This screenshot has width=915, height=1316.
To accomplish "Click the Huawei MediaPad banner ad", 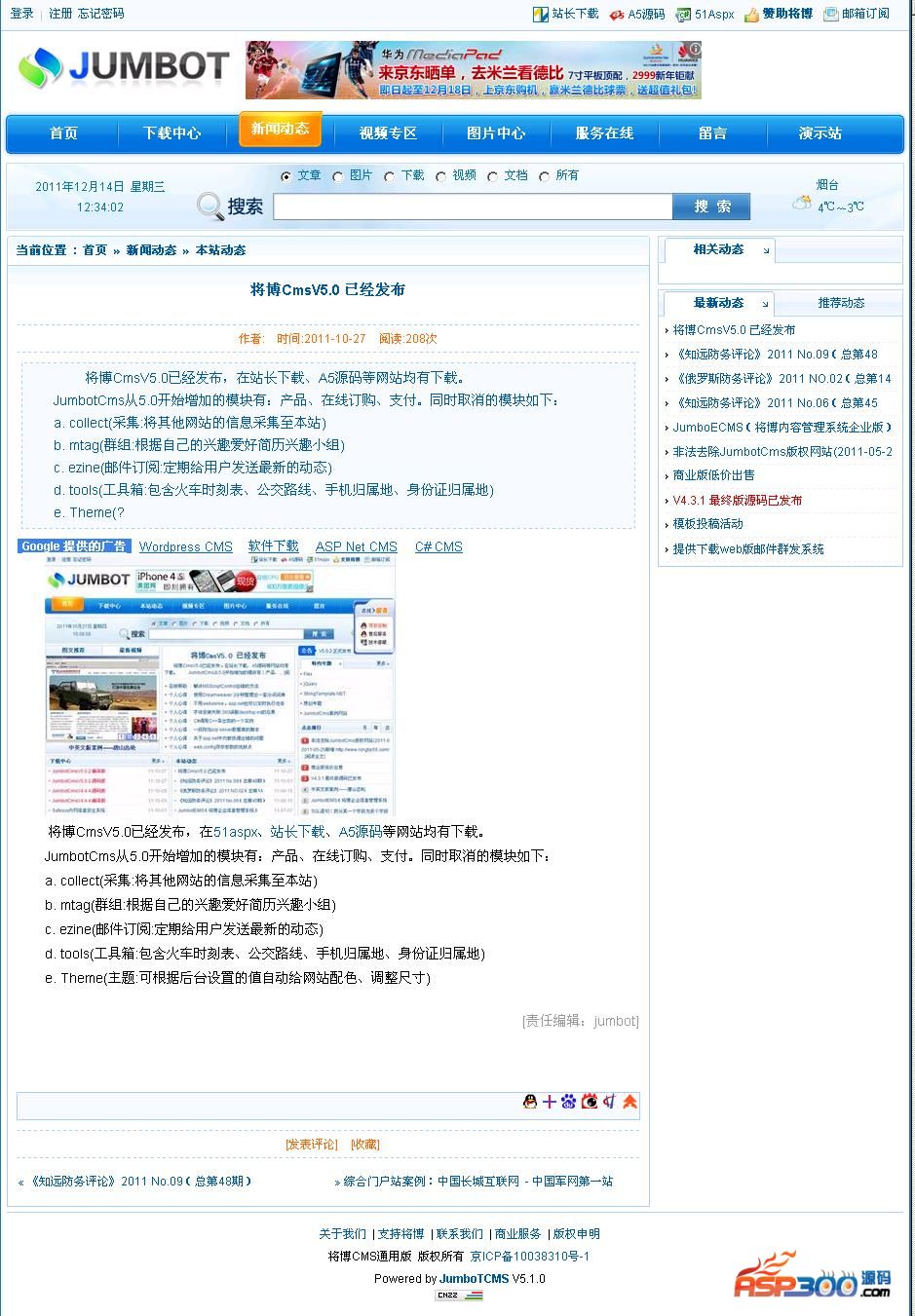I will click(x=474, y=70).
